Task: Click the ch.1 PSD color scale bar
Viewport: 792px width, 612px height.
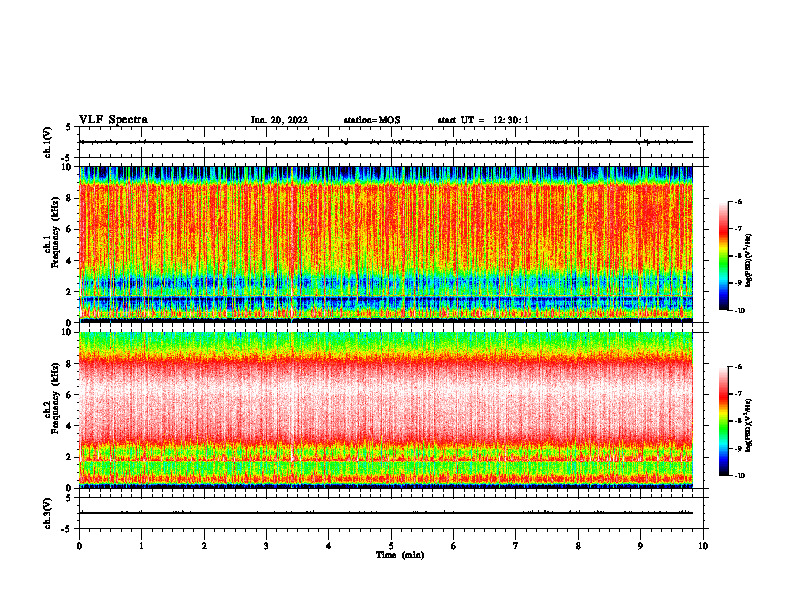Action: (724, 256)
